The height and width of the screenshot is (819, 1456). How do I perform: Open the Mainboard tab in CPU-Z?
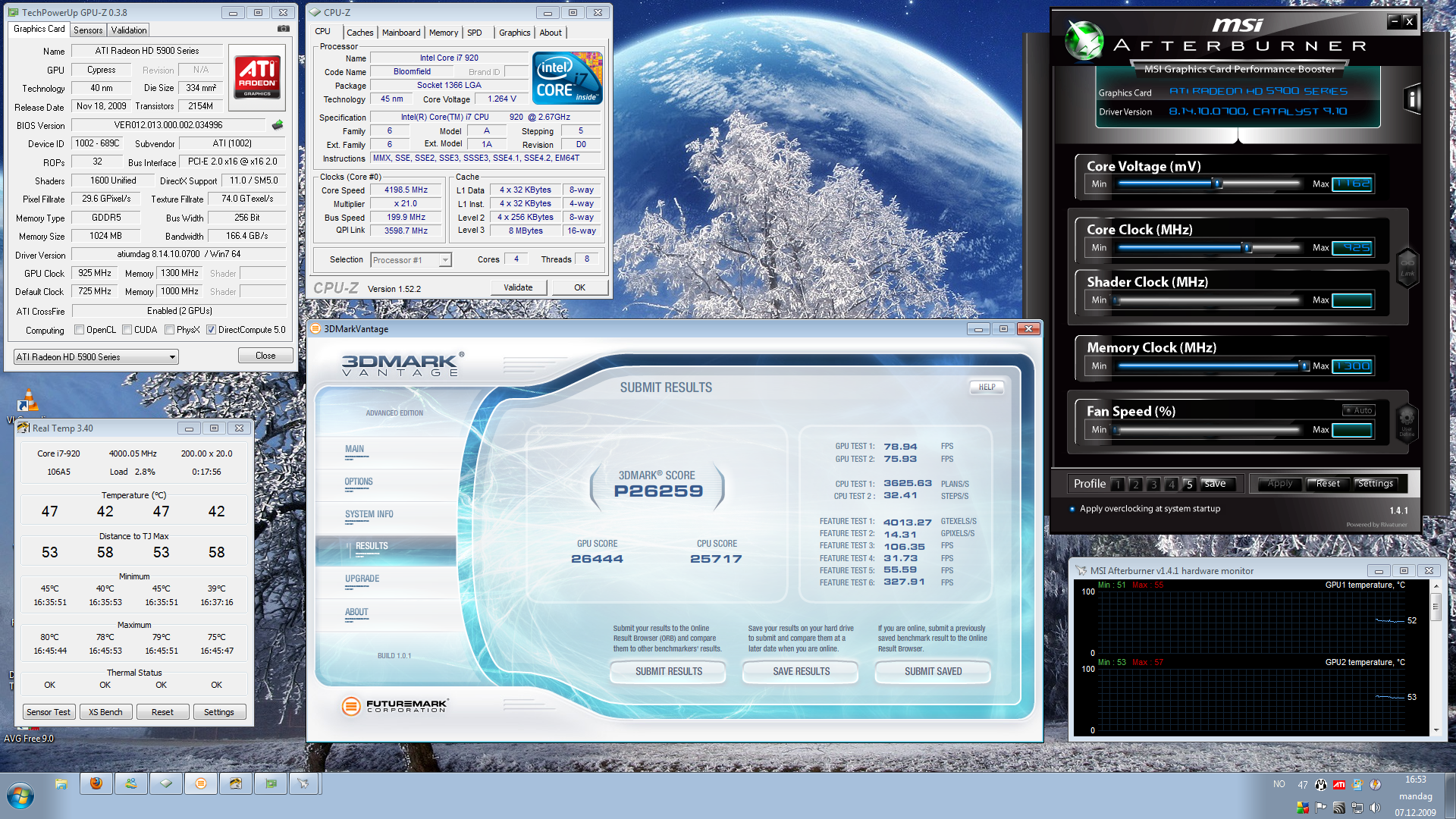(x=401, y=33)
